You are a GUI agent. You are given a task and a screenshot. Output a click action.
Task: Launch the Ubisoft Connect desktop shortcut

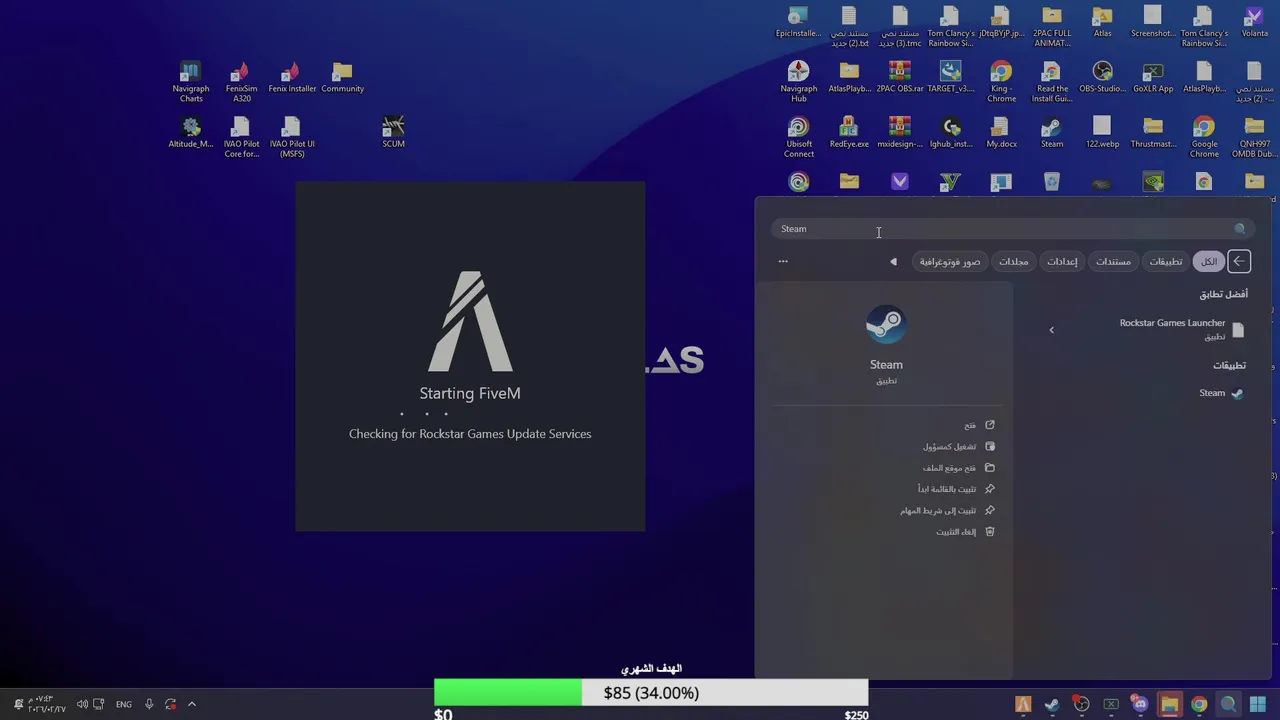tap(798, 137)
